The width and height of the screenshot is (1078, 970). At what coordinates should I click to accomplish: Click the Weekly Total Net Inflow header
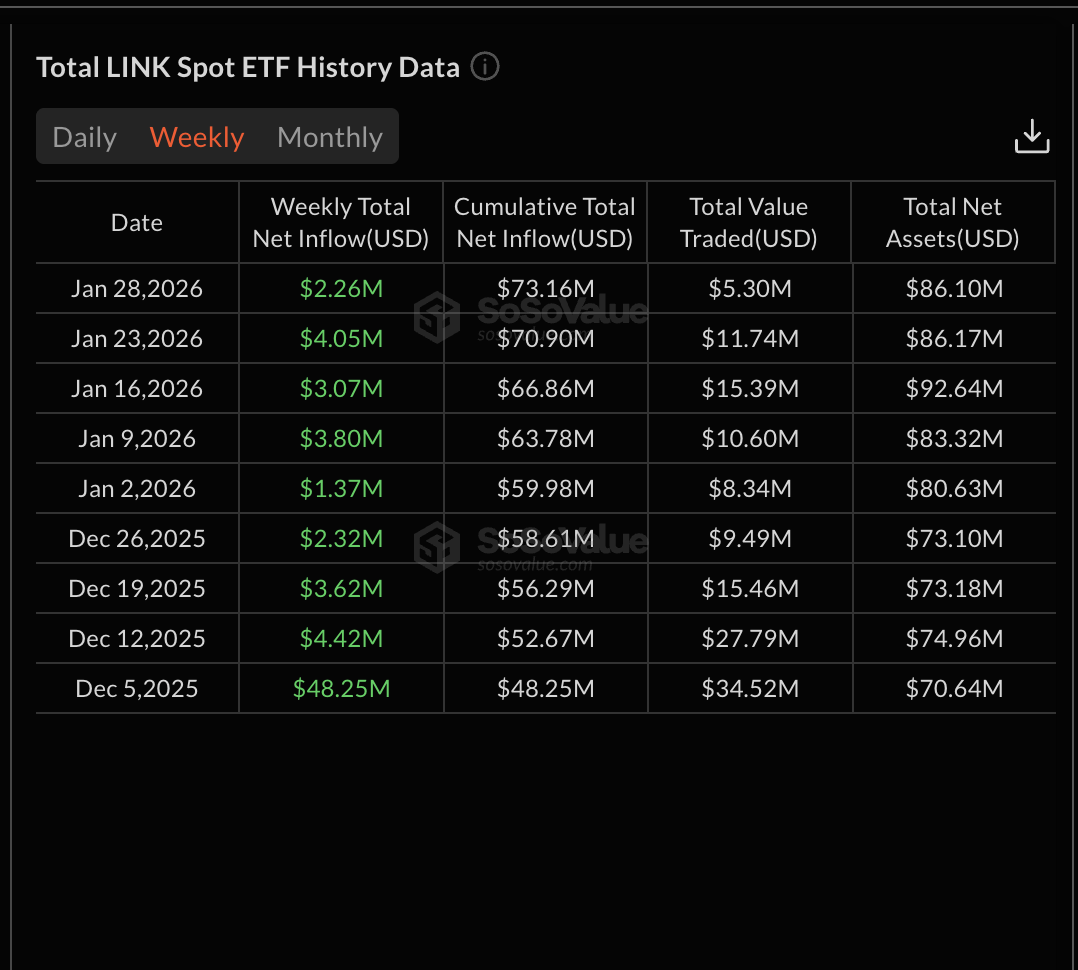point(340,222)
